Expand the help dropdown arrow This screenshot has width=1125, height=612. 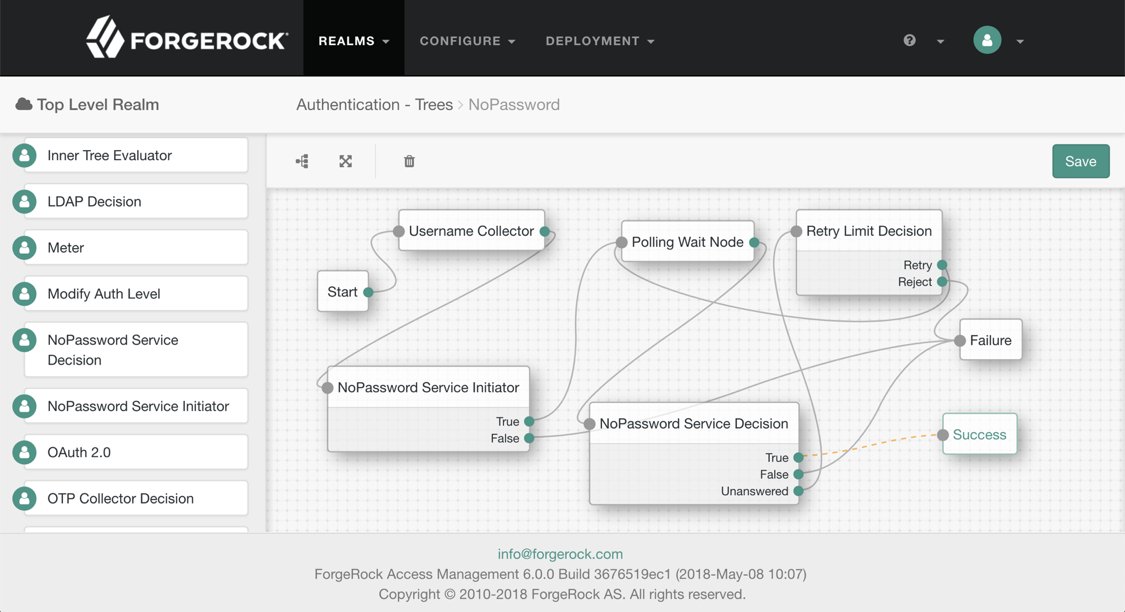click(x=940, y=42)
